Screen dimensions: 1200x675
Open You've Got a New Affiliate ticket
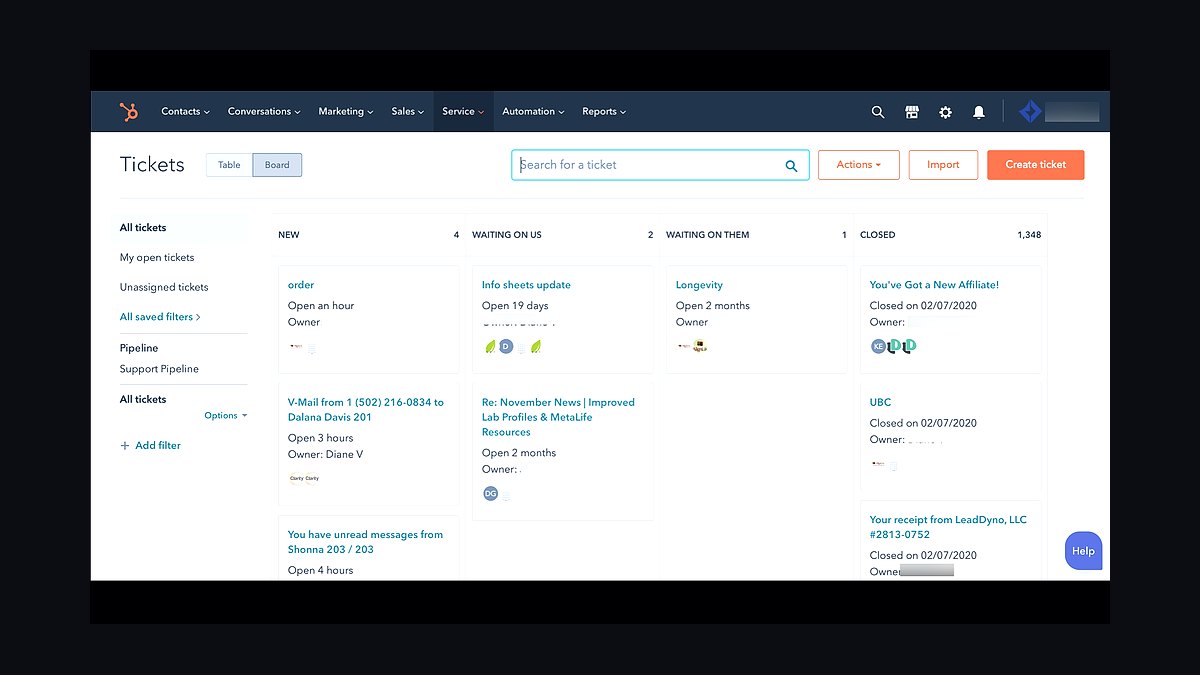click(x=934, y=285)
